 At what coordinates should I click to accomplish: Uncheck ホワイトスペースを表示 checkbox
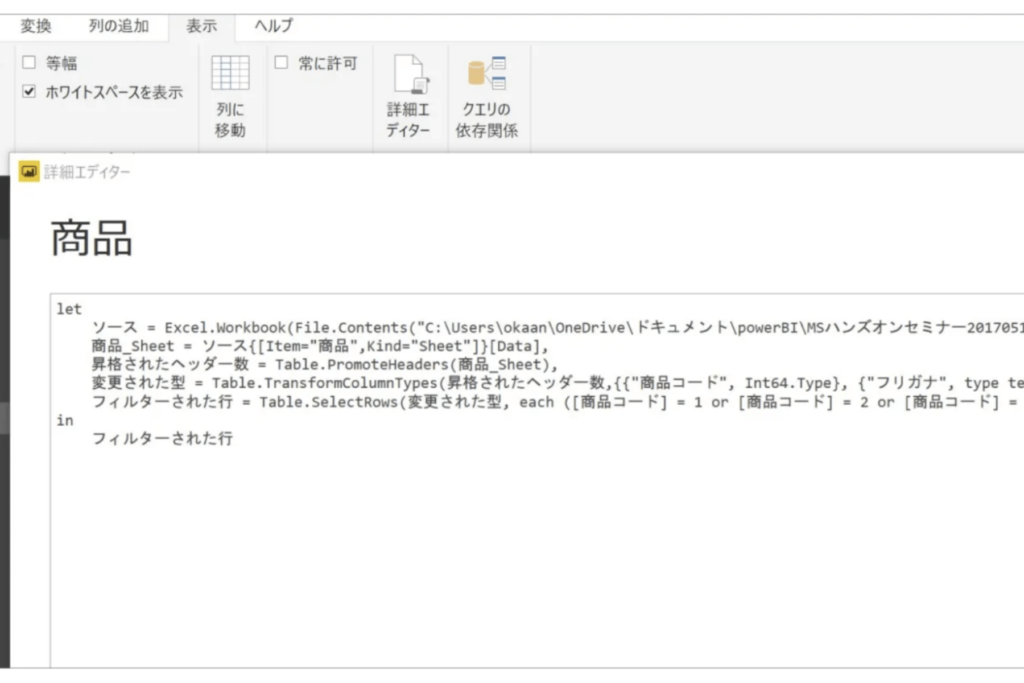point(29,92)
